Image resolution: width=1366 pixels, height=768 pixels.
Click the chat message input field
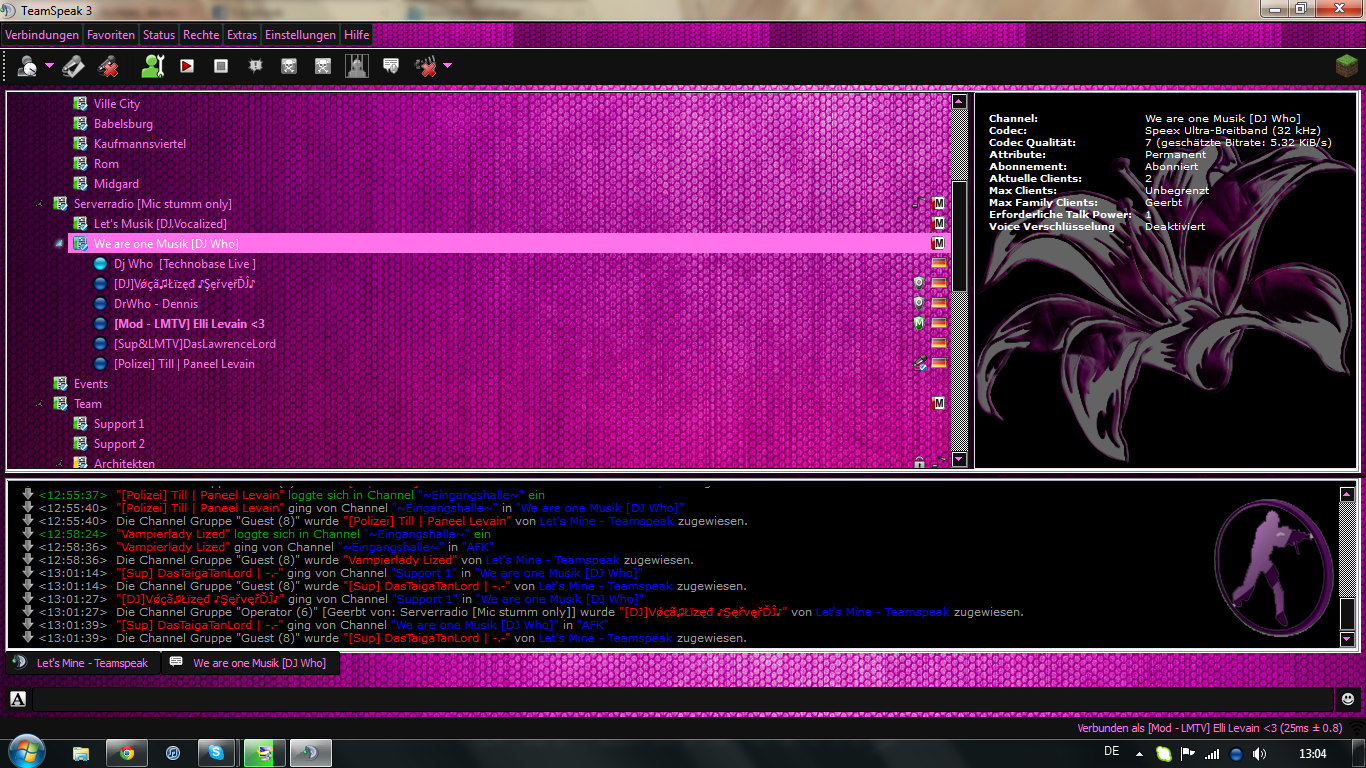coord(680,699)
